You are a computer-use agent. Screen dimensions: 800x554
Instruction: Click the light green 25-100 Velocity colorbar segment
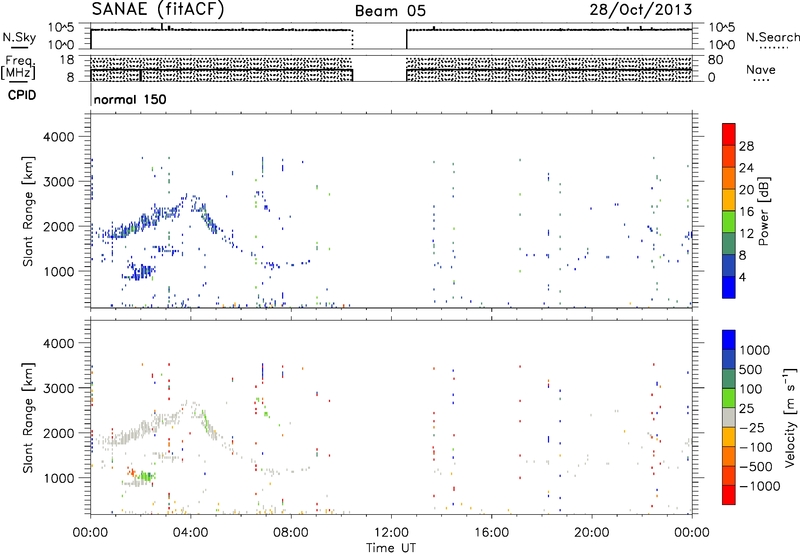[x=729, y=398]
